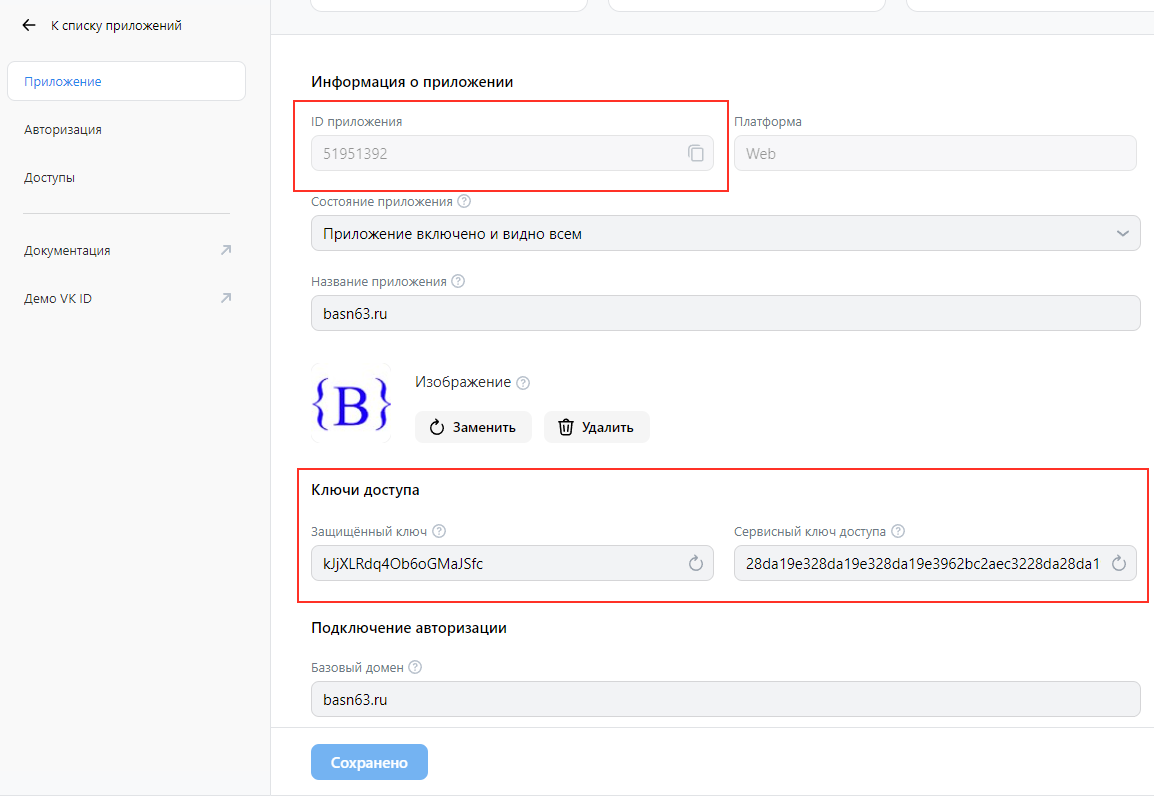Viewport: 1154px width, 796px height.
Task: Copy the application ID 51951392
Action: click(696, 152)
